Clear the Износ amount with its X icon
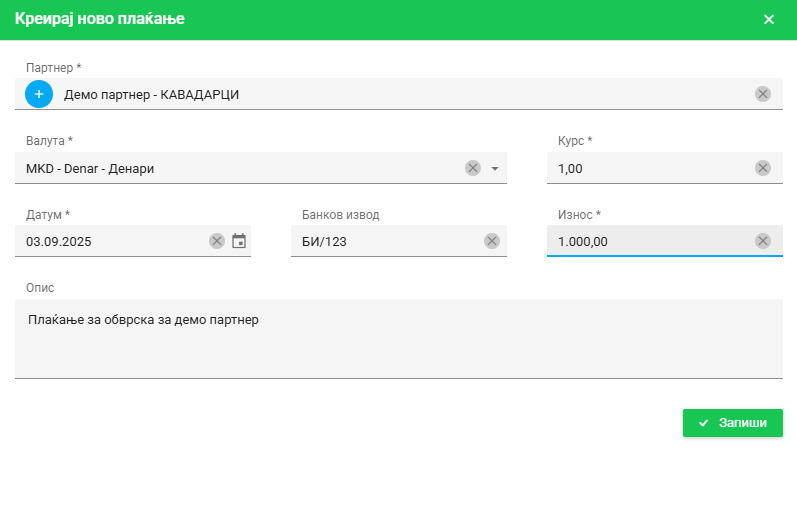This screenshot has height=517, width=797. pos(763,241)
